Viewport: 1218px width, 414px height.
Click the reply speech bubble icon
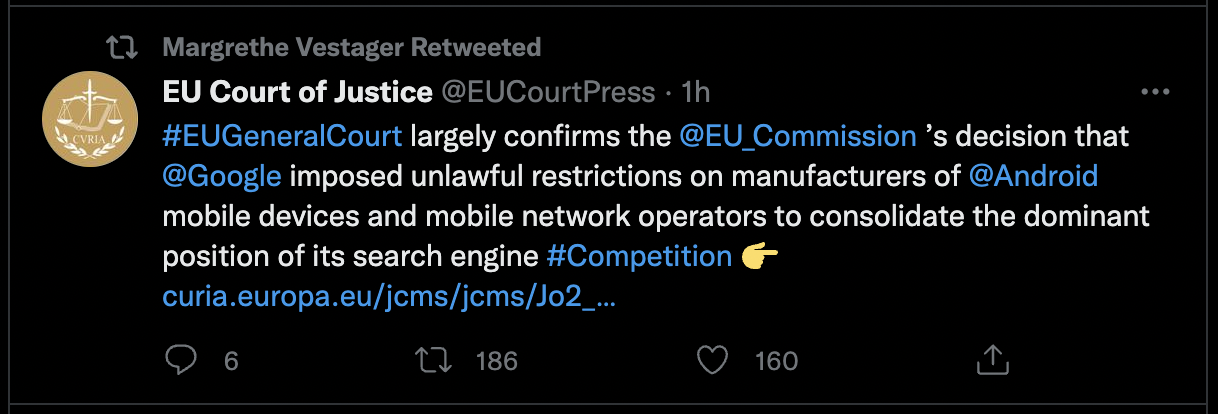point(180,360)
